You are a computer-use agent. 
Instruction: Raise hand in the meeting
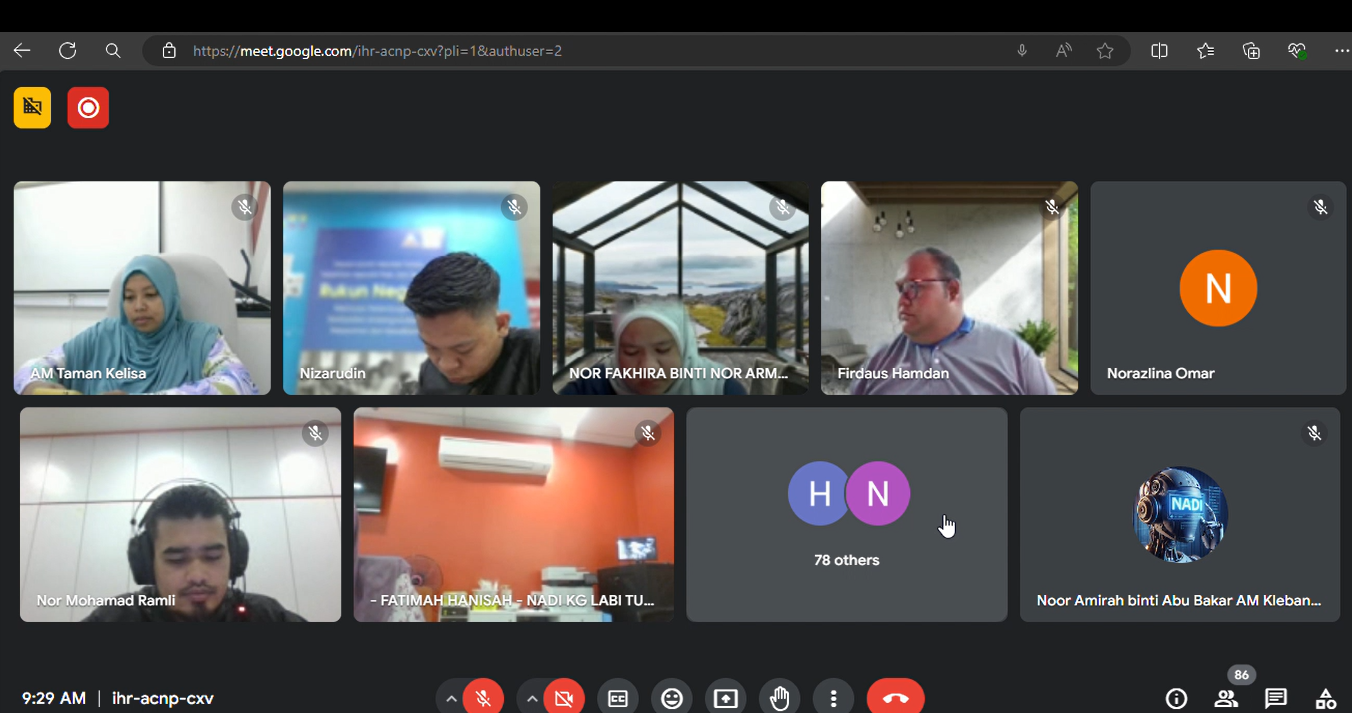click(x=780, y=698)
